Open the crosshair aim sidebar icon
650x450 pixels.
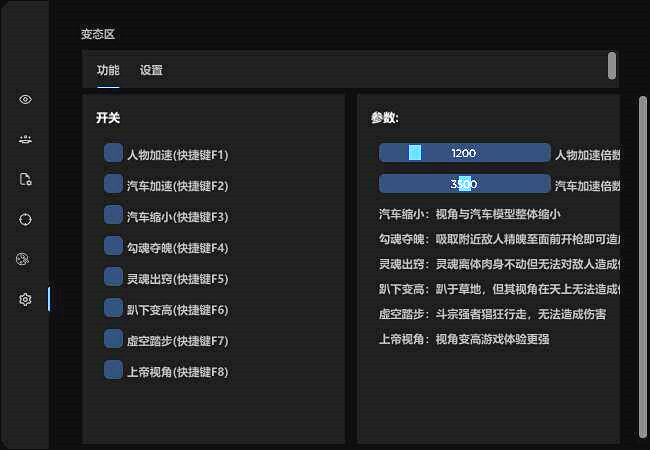25,219
